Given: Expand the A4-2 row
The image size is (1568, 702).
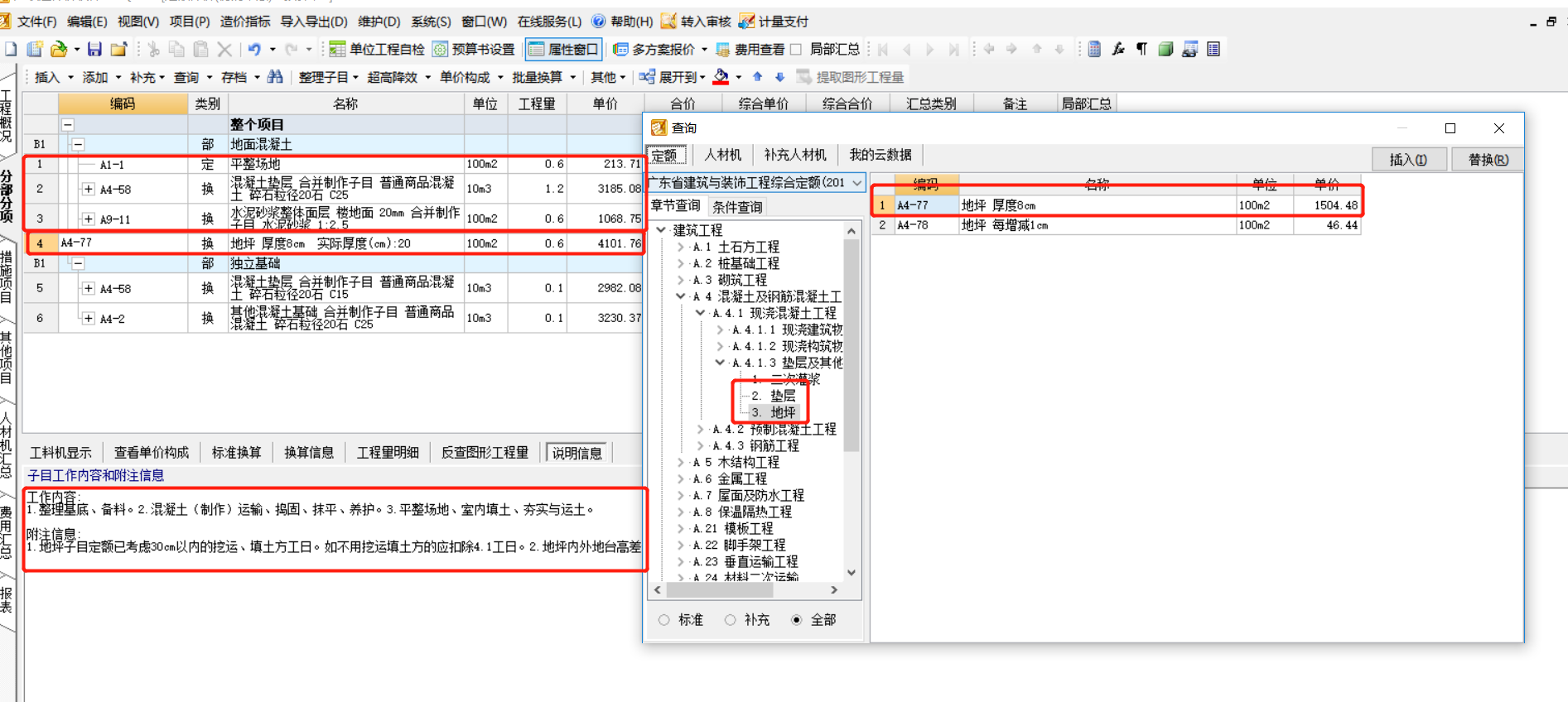Looking at the screenshot, I should [x=89, y=318].
